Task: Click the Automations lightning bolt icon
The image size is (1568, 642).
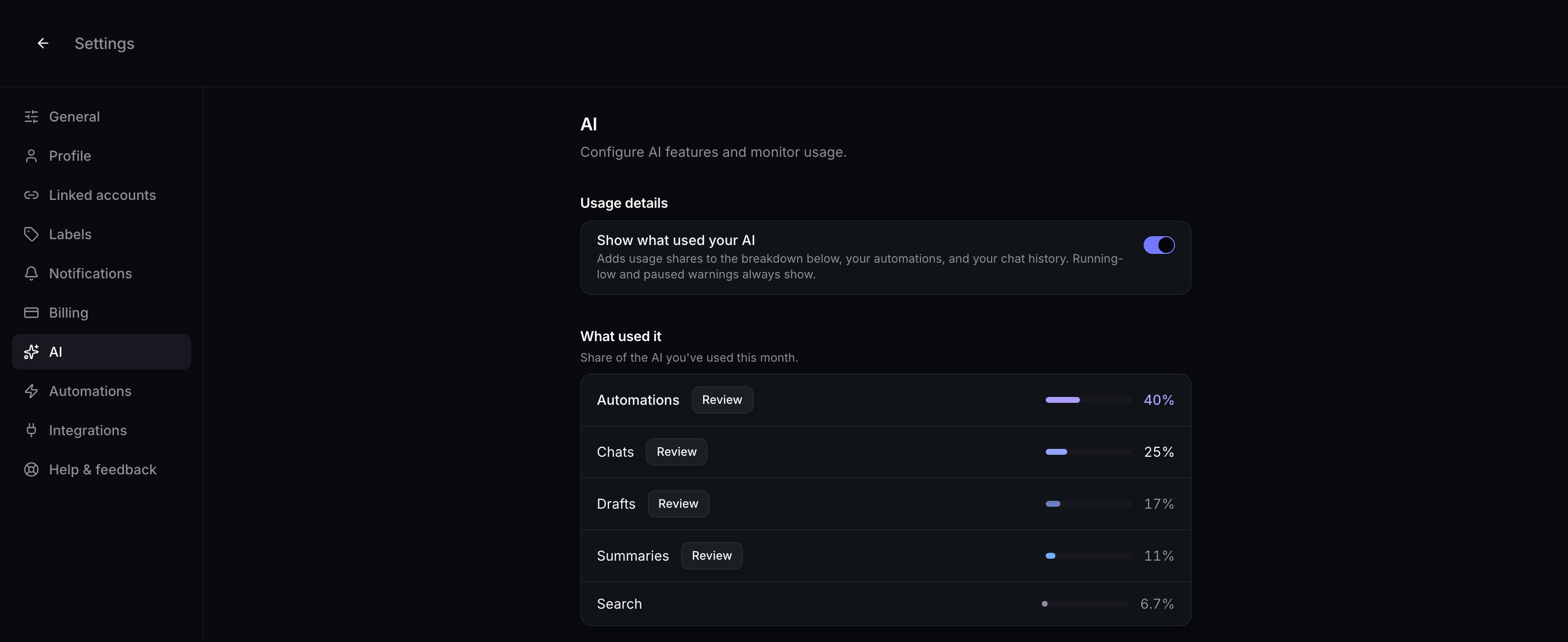Action: click(x=31, y=391)
